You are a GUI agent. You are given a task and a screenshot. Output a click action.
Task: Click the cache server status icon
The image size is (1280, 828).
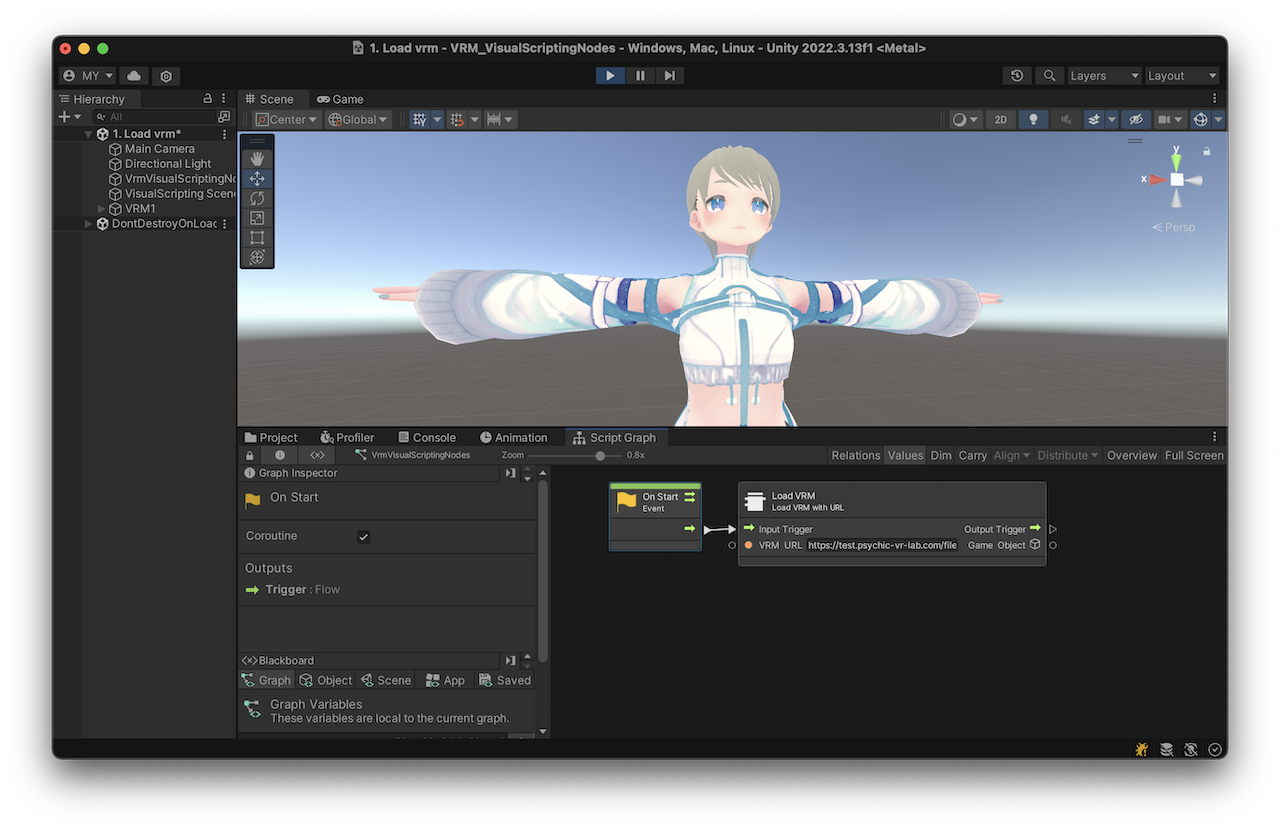click(1166, 749)
